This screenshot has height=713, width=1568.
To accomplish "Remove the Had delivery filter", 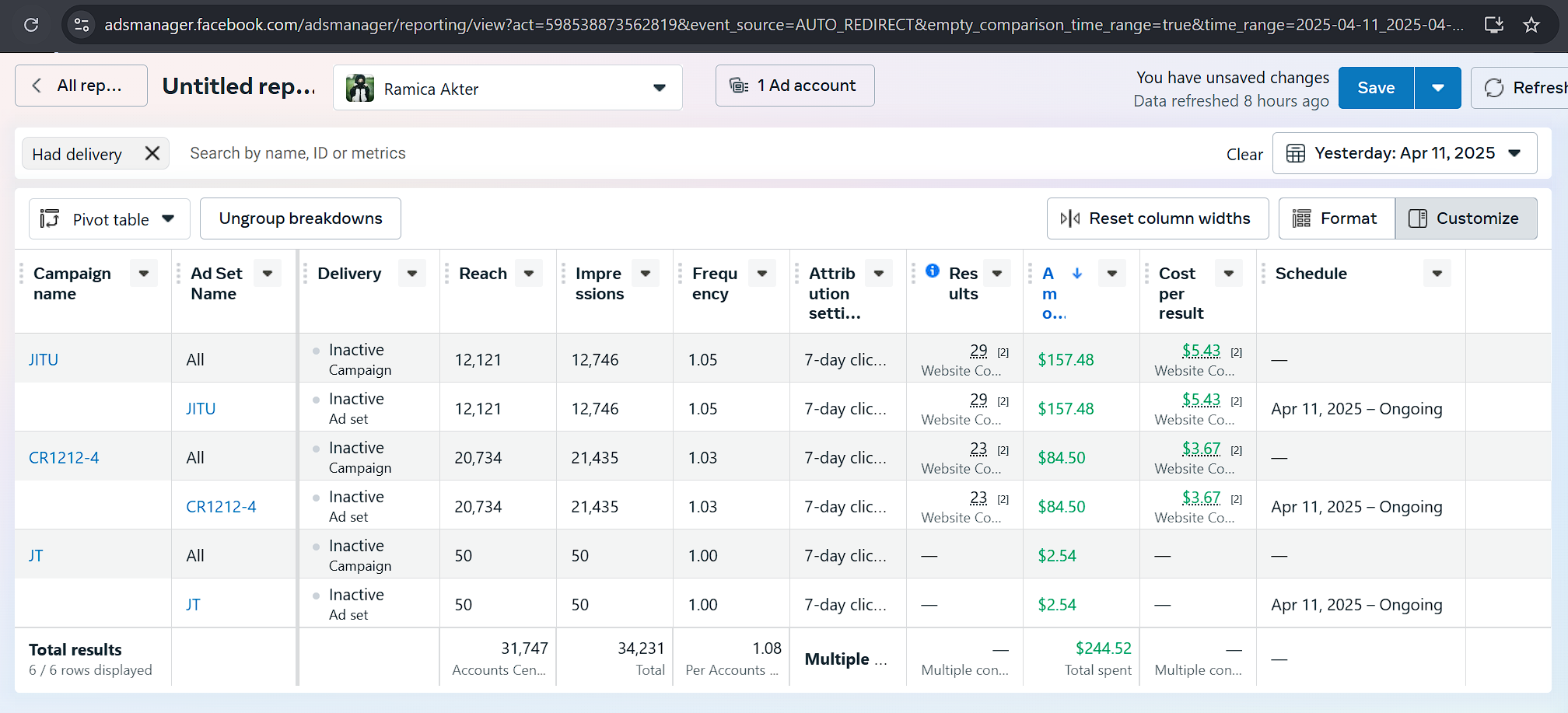I will [x=152, y=153].
